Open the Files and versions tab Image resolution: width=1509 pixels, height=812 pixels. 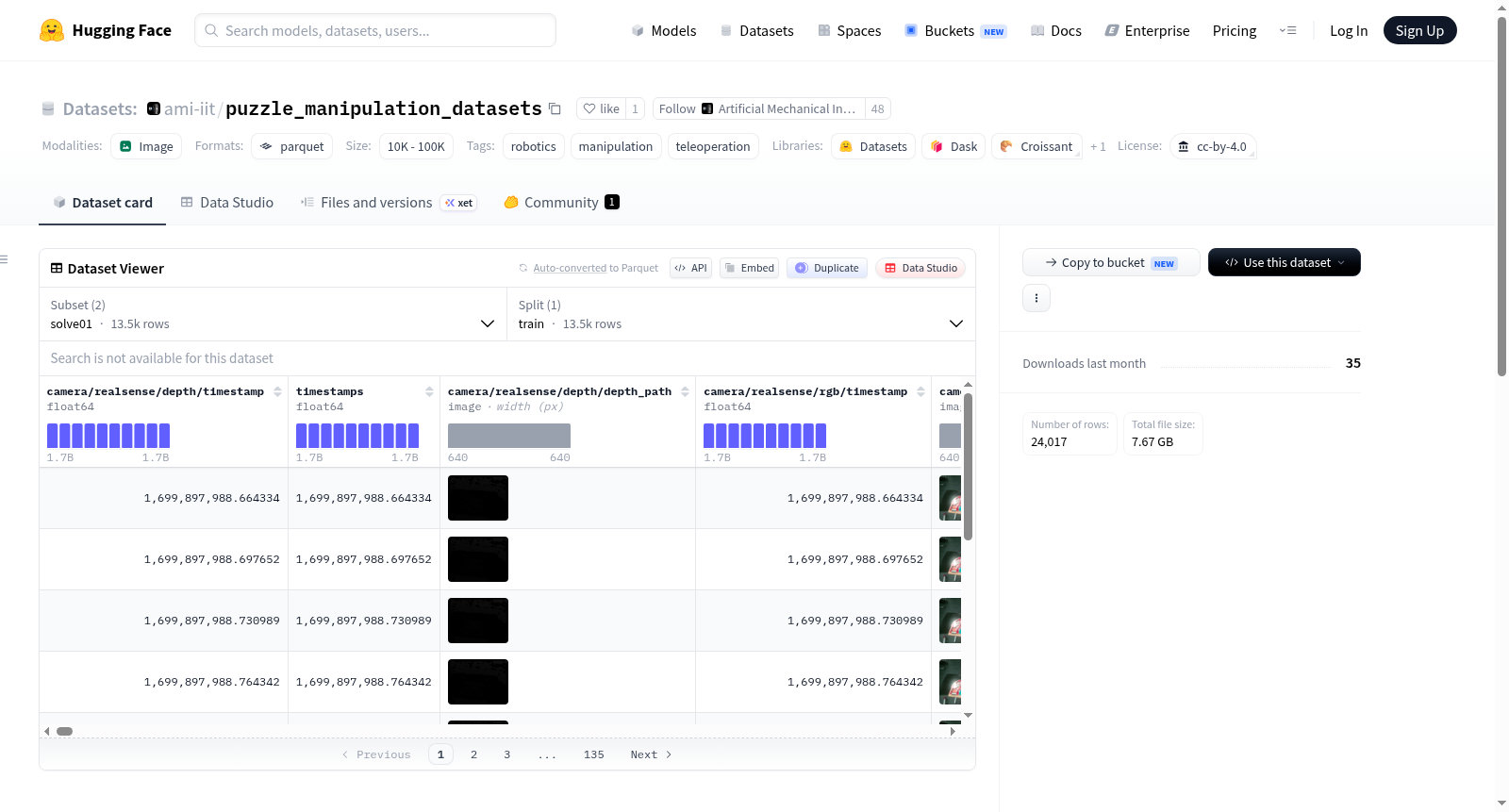tap(388, 202)
